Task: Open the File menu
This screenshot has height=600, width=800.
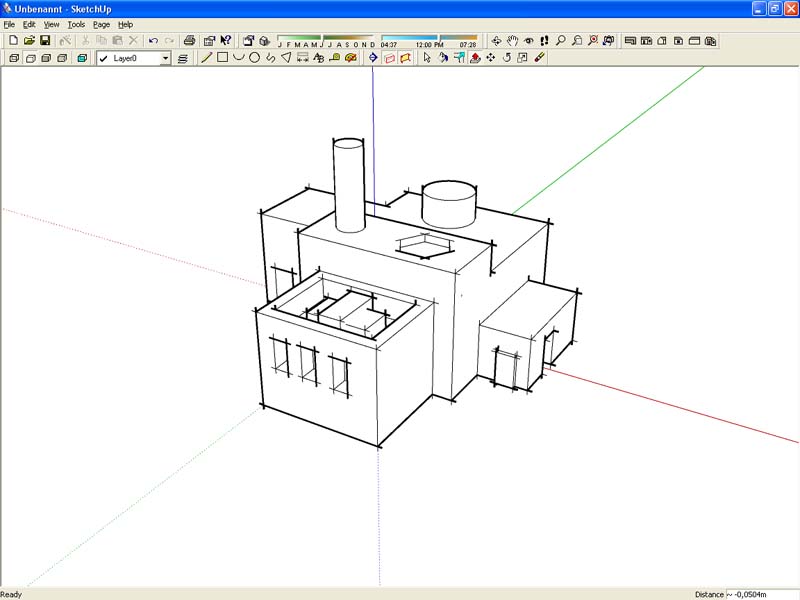Action: (x=9, y=24)
